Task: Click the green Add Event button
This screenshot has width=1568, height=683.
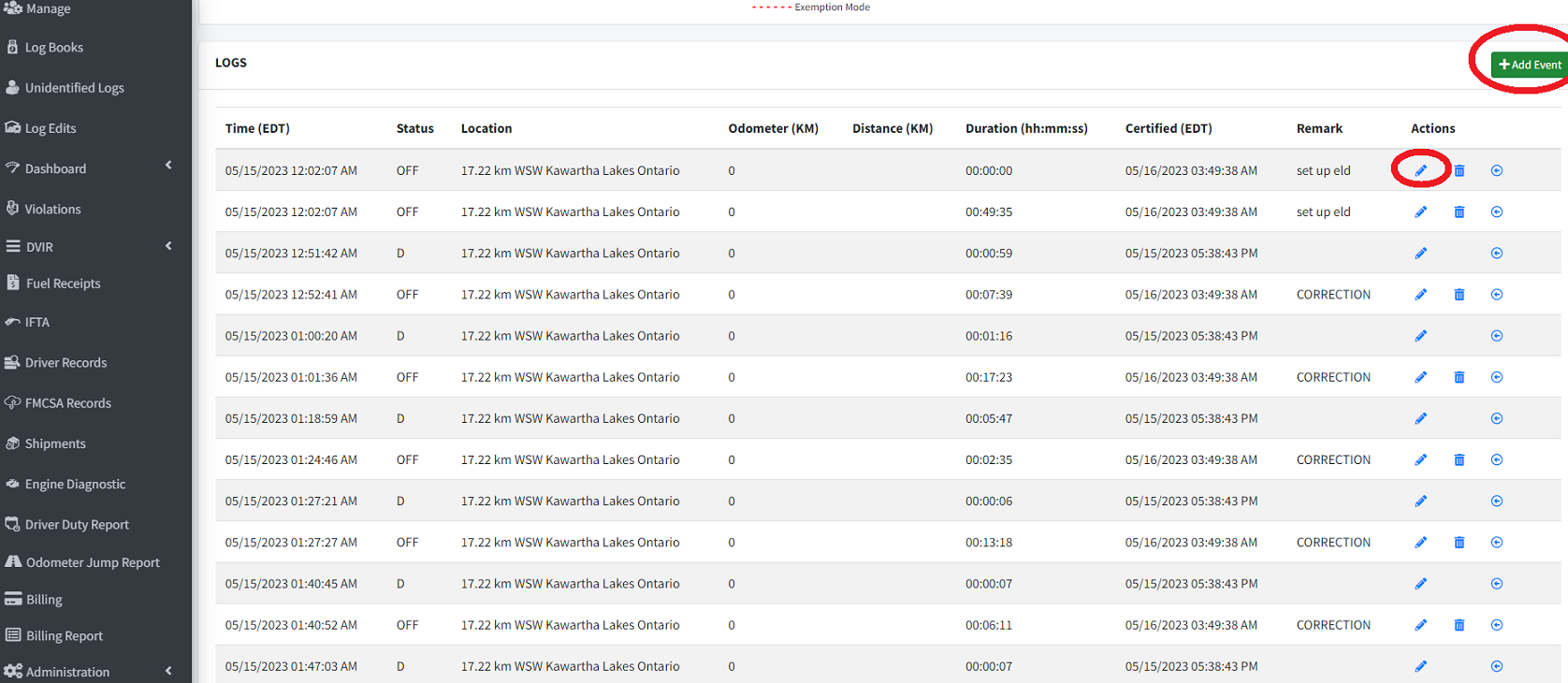Action: click(x=1529, y=65)
